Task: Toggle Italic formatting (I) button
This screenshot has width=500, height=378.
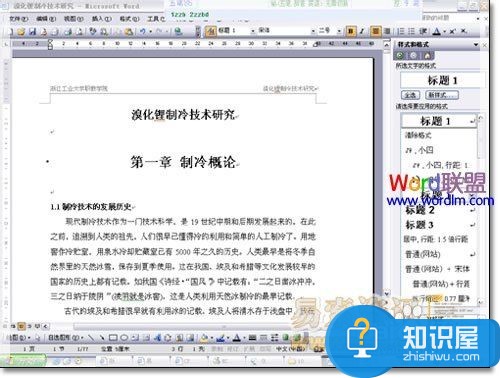Action: click(x=362, y=31)
